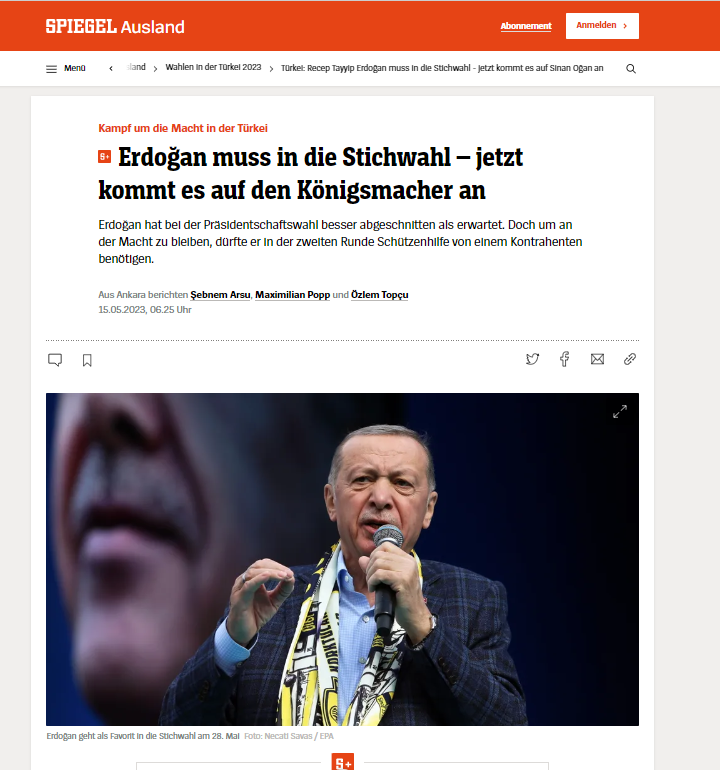Click the S+ badge beside the headline

(104, 157)
